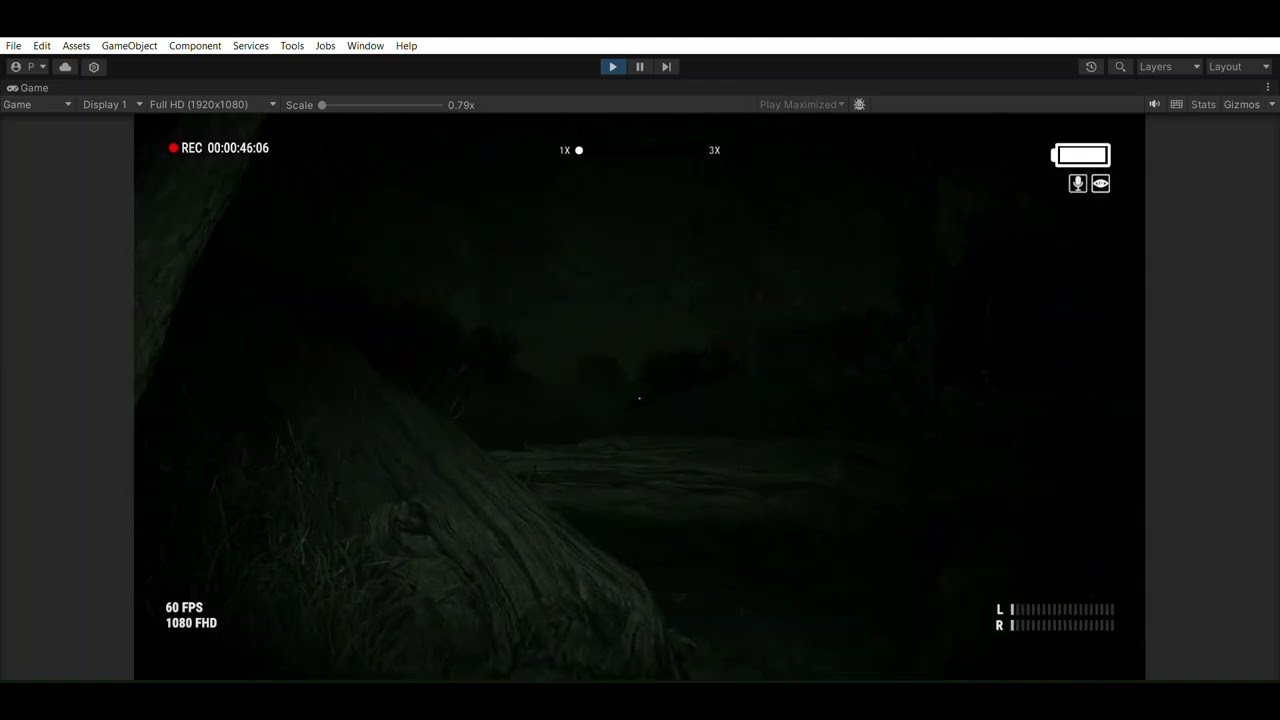This screenshot has width=1280, height=720.
Task: Open the Assets menu
Action: coord(76,46)
